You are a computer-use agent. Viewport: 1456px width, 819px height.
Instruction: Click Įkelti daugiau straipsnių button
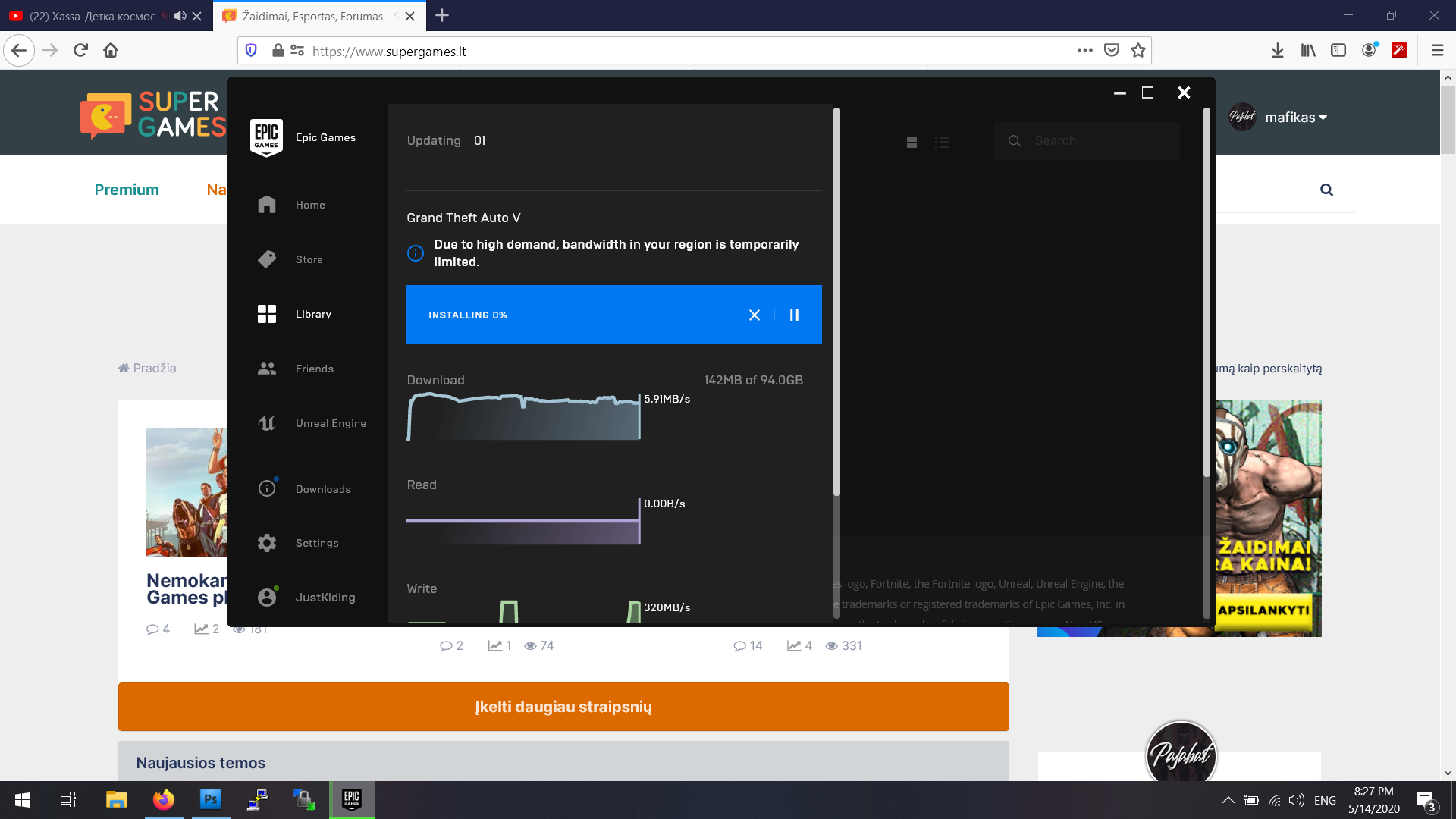[563, 707]
